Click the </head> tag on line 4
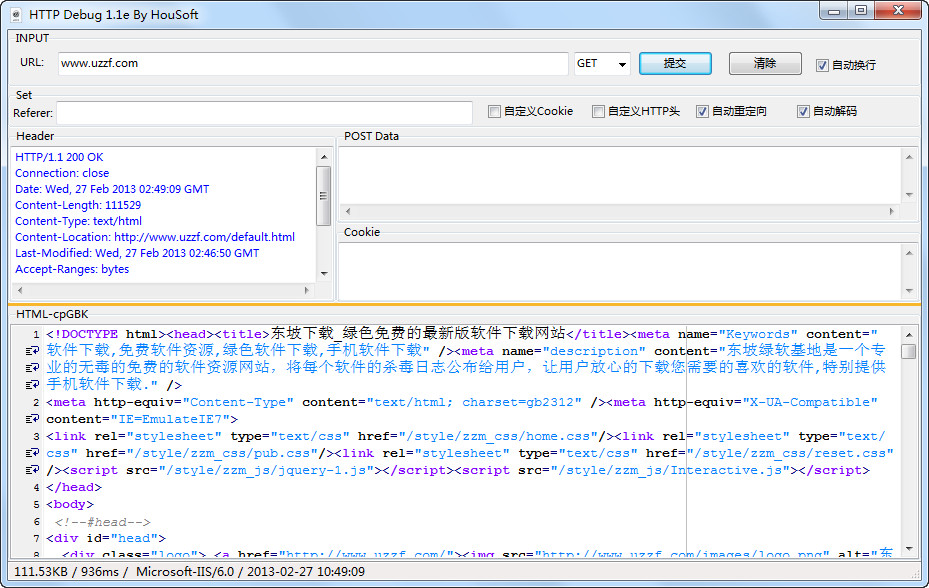This screenshot has height=588, width=929. click(x=74, y=487)
